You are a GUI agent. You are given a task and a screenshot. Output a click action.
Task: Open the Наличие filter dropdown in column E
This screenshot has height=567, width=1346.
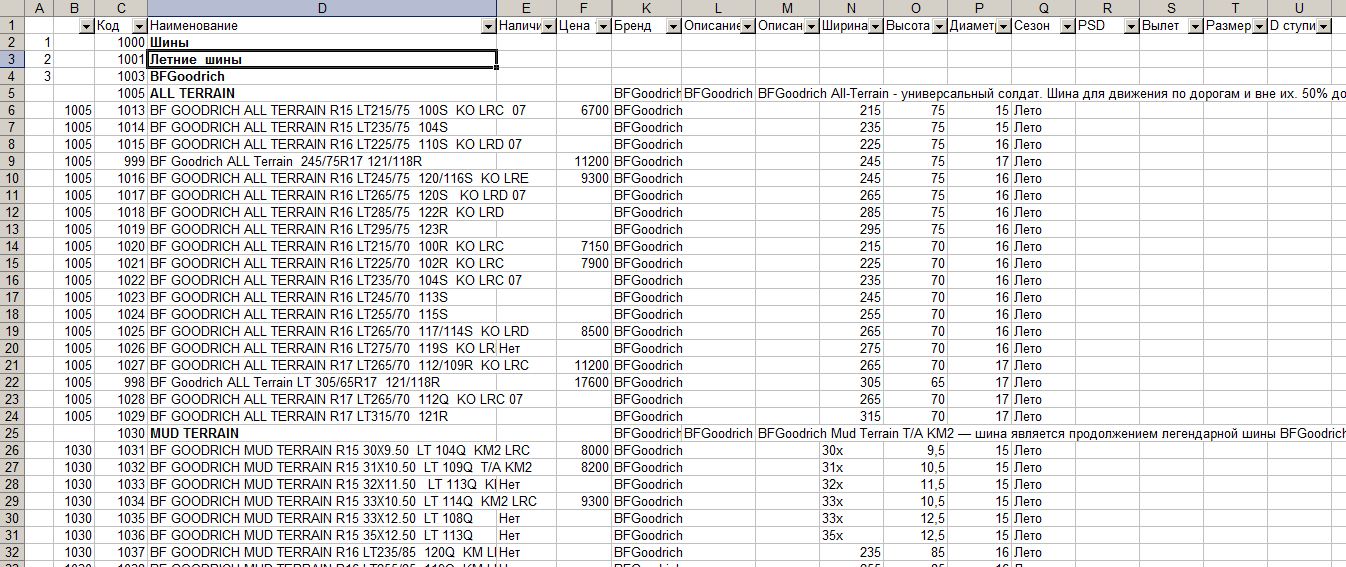coord(548,26)
